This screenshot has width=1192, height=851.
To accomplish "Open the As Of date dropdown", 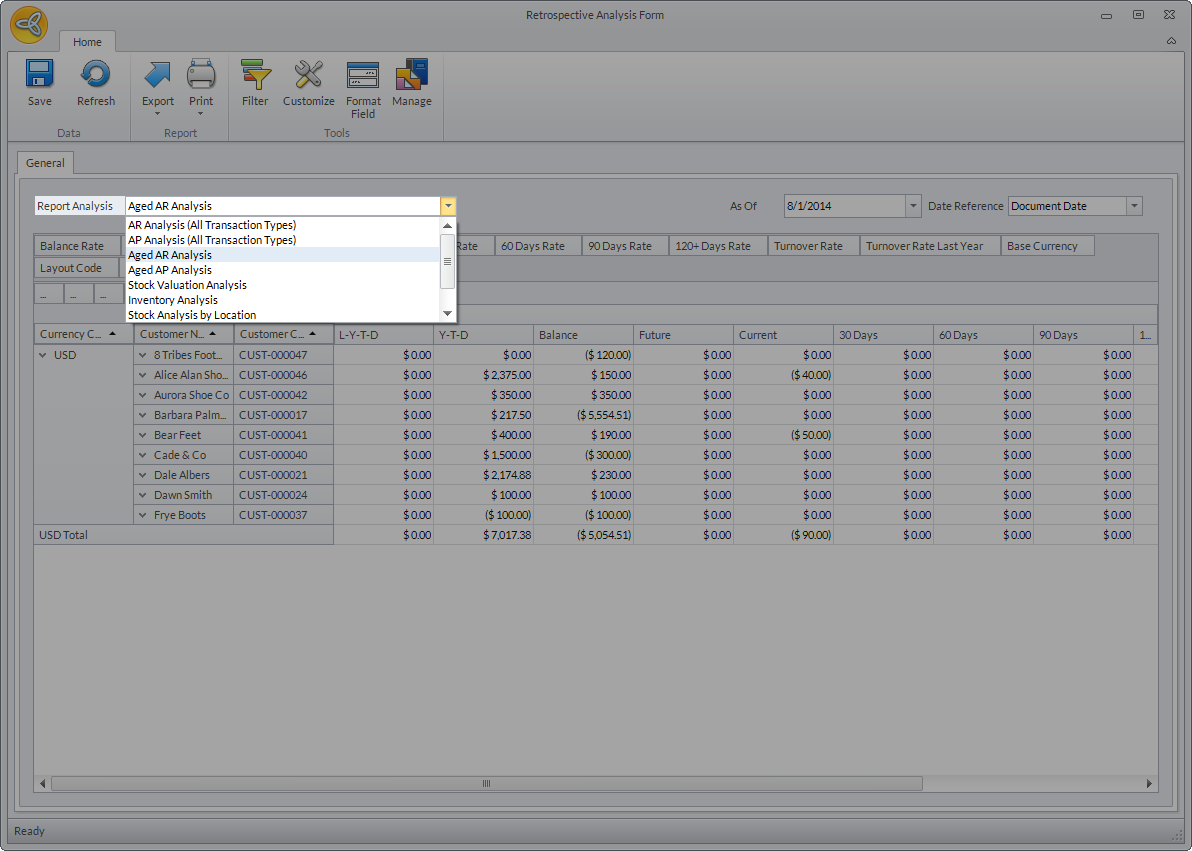I will (x=912, y=206).
